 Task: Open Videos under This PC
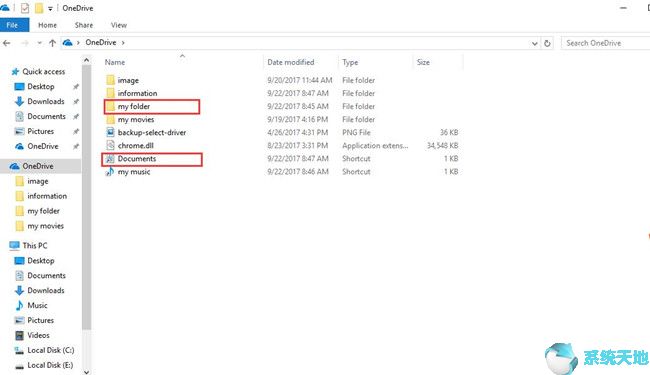pos(38,335)
